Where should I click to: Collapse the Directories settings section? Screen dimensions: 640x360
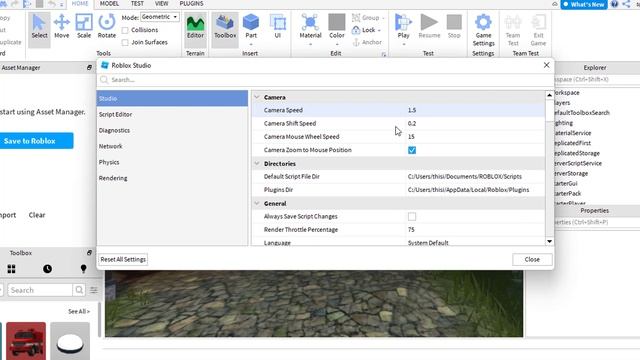(257, 163)
